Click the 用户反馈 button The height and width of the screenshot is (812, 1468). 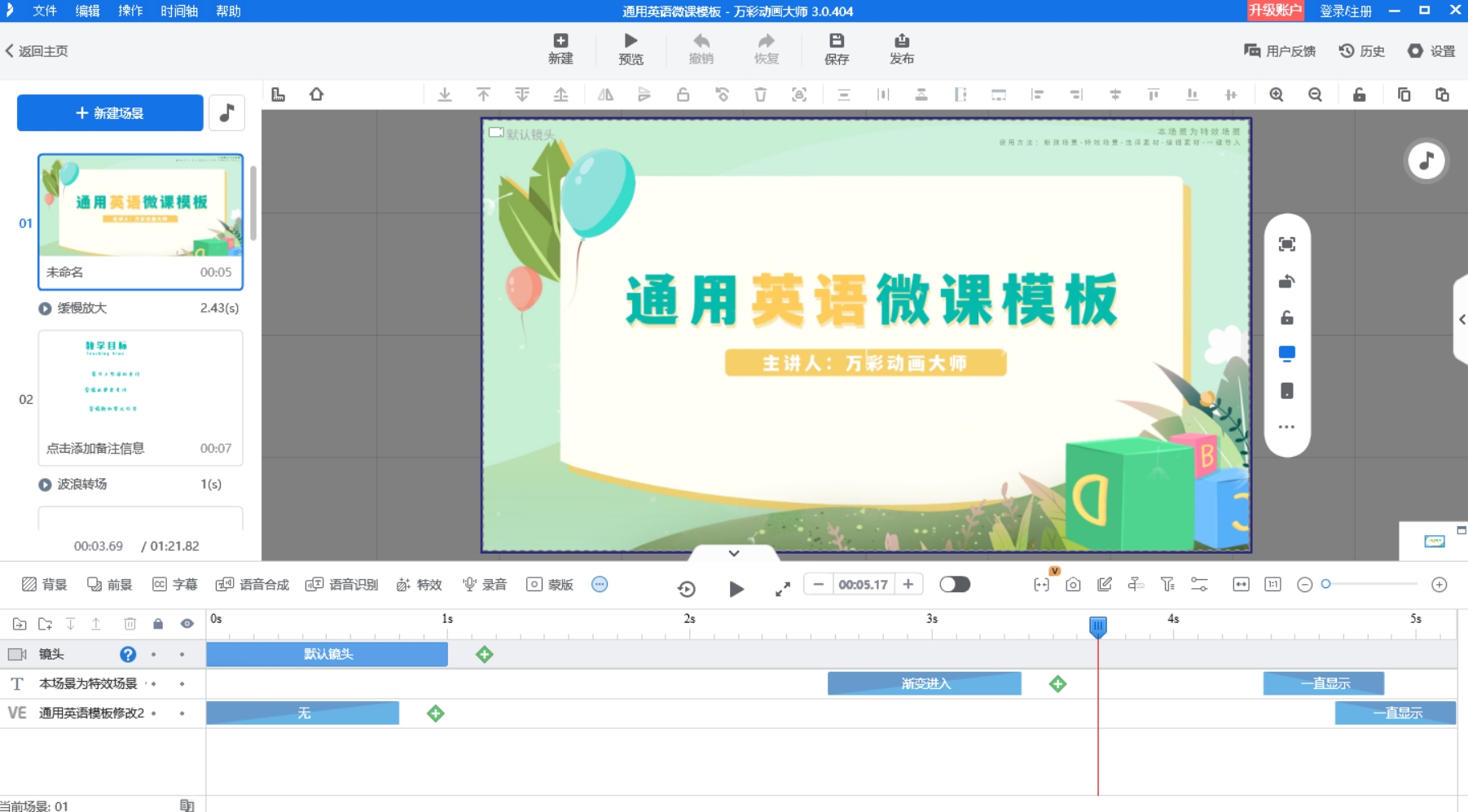(1280, 50)
